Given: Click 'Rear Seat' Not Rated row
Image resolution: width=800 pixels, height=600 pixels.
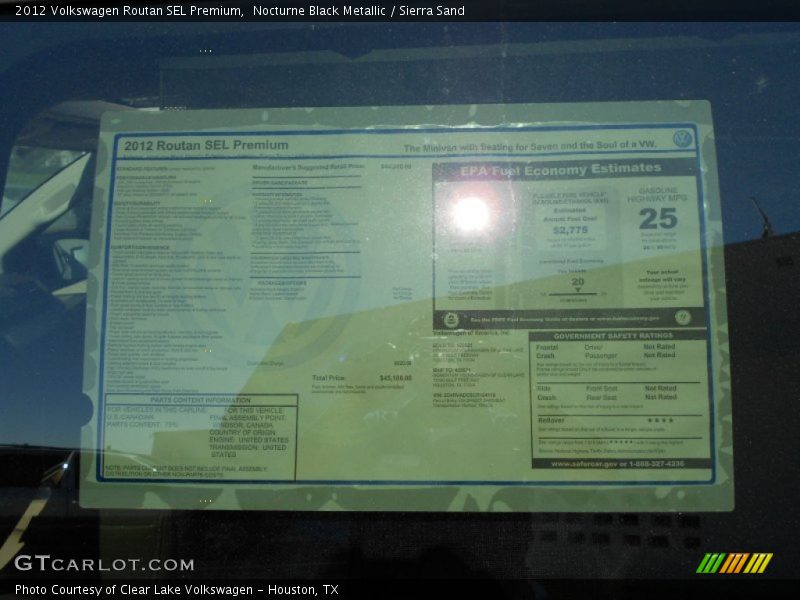Looking at the screenshot, I should [x=631, y=397].
